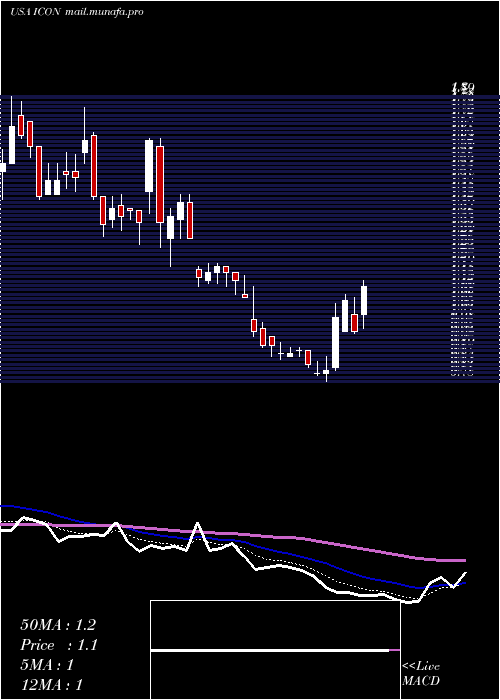Click the 'Price : 1.1' label

pyautogui.click(x=59, y=645)
